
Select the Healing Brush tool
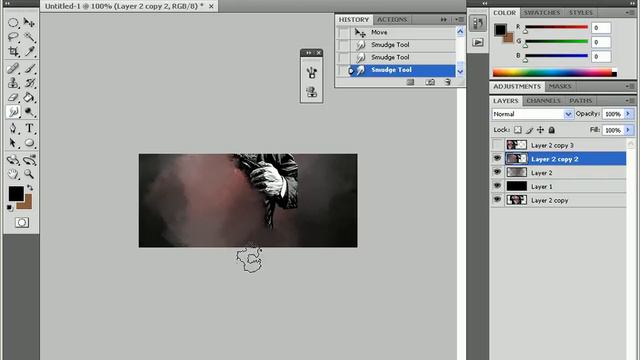pyautogui.click(x=13, y=68)
